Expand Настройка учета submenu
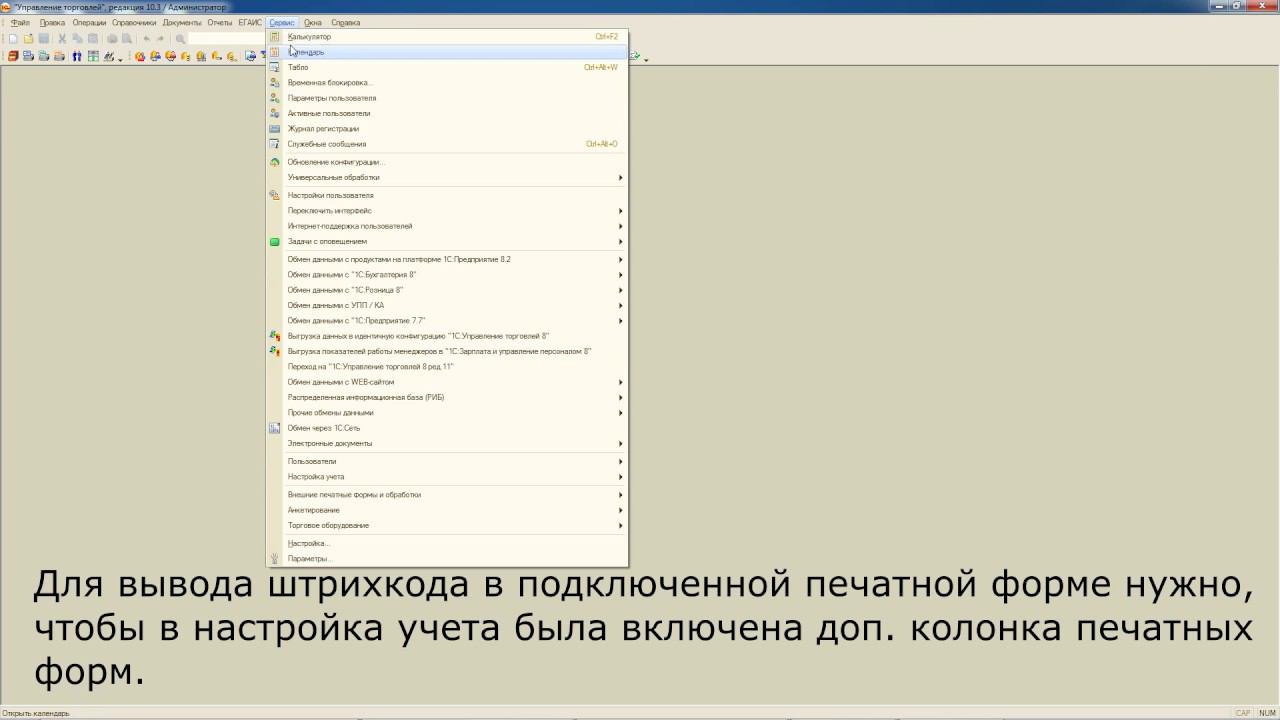1280x720 pixels. (x=447, y=477)
